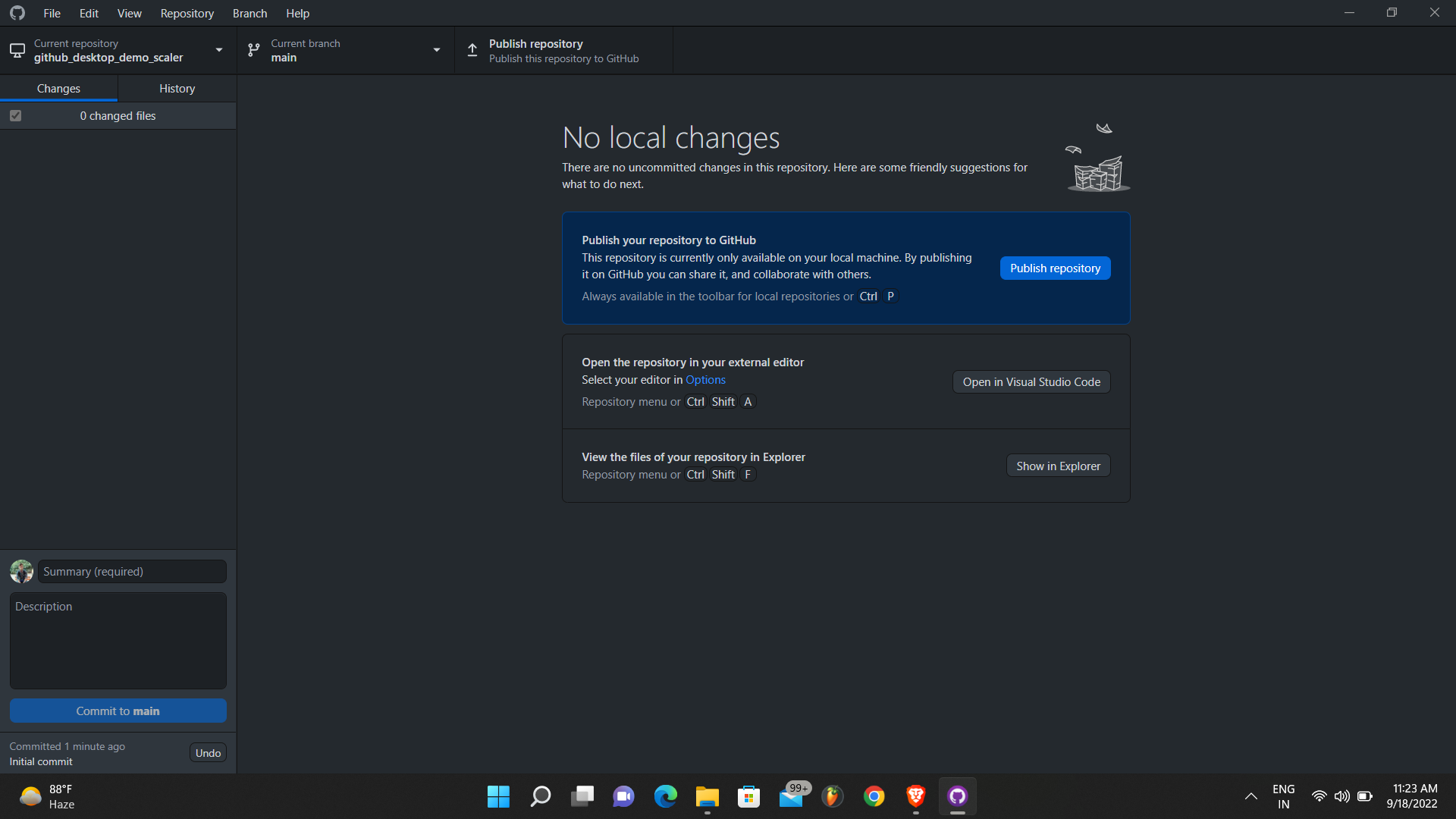The height and width of the screenshot is (819, 1456).
Task: Open repository in Visual Studio Code
Action: 1030,381
